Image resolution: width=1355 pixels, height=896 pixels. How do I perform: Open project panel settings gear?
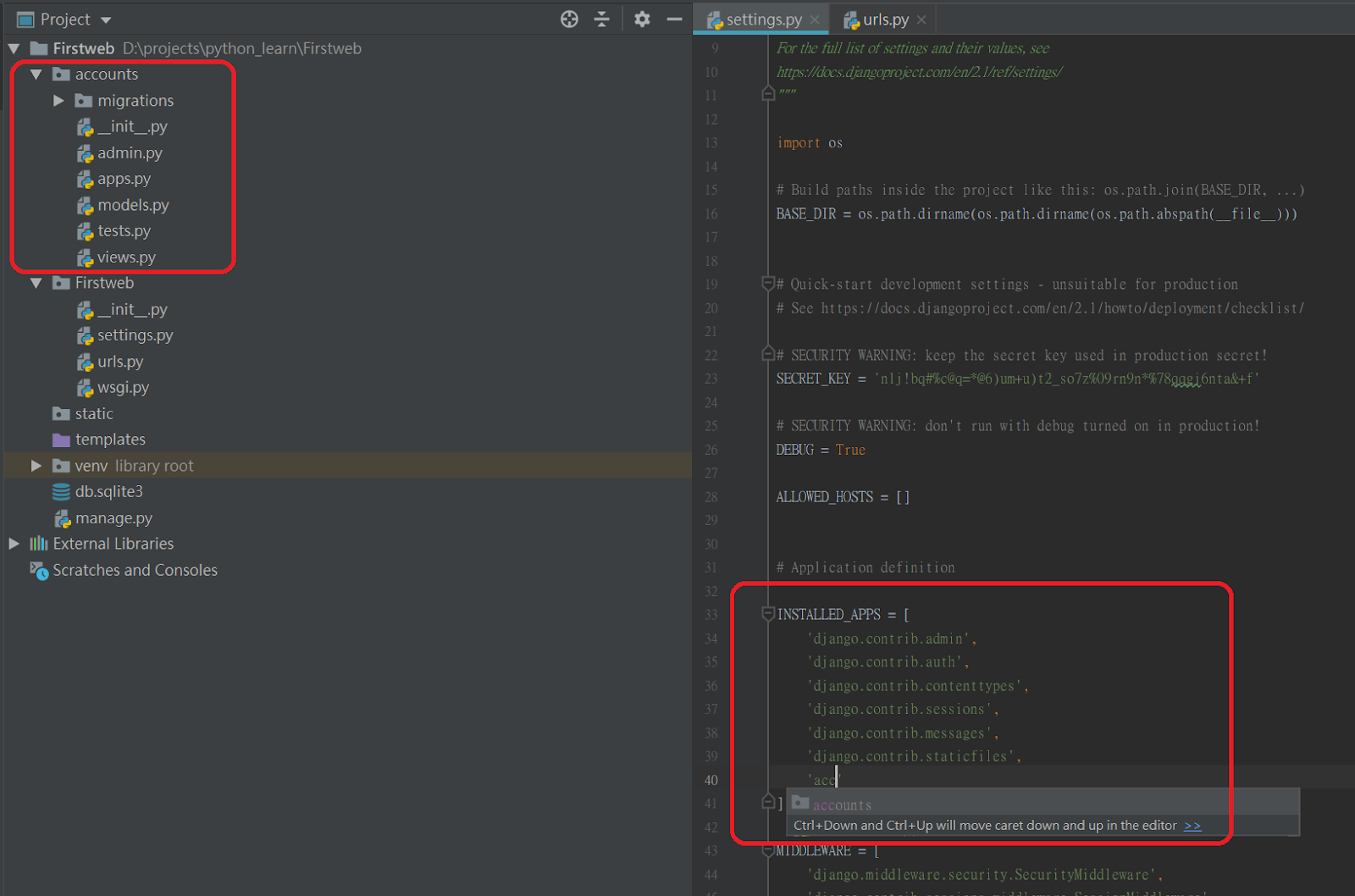click(x=642, y=19)
